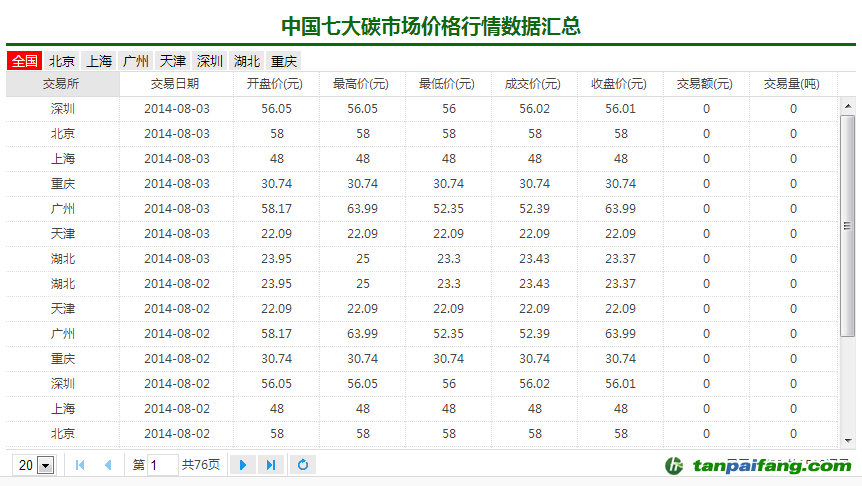The image size is (862, 486).
Task: Go to the previous page arrow
Action: 108,465
